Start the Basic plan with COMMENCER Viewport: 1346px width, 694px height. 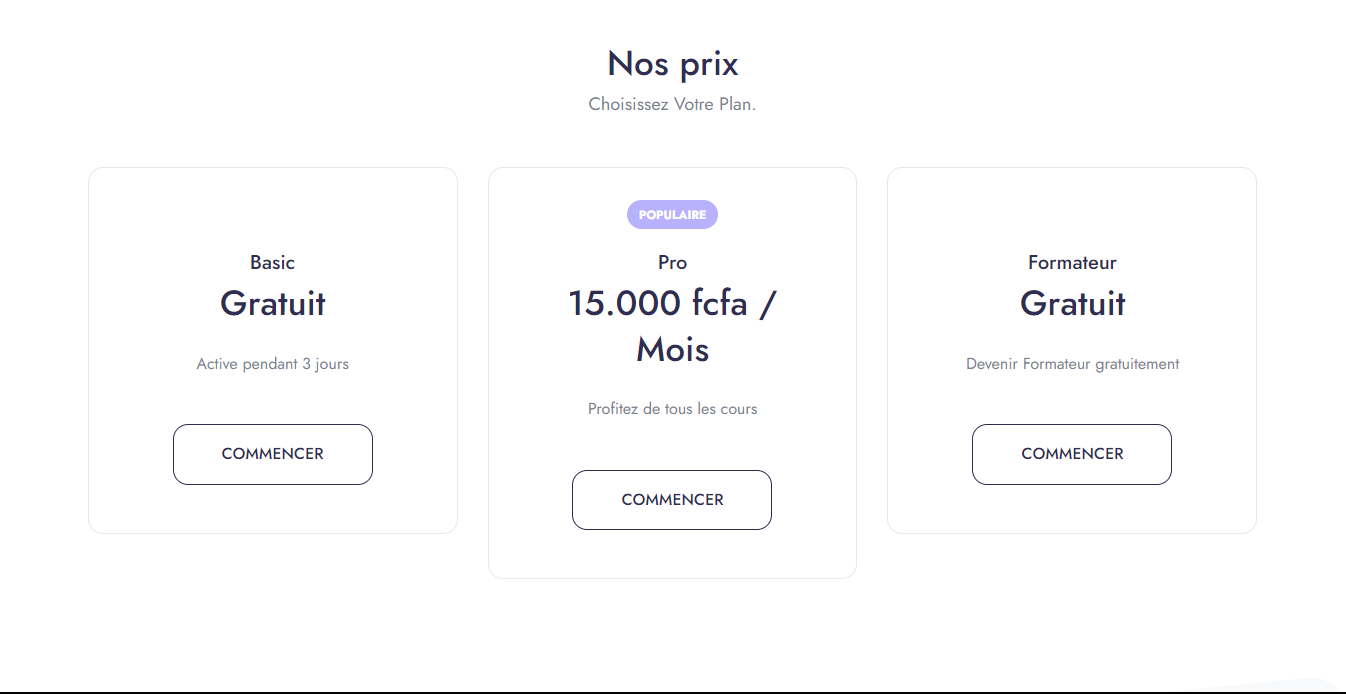click(x=273, y=454)
